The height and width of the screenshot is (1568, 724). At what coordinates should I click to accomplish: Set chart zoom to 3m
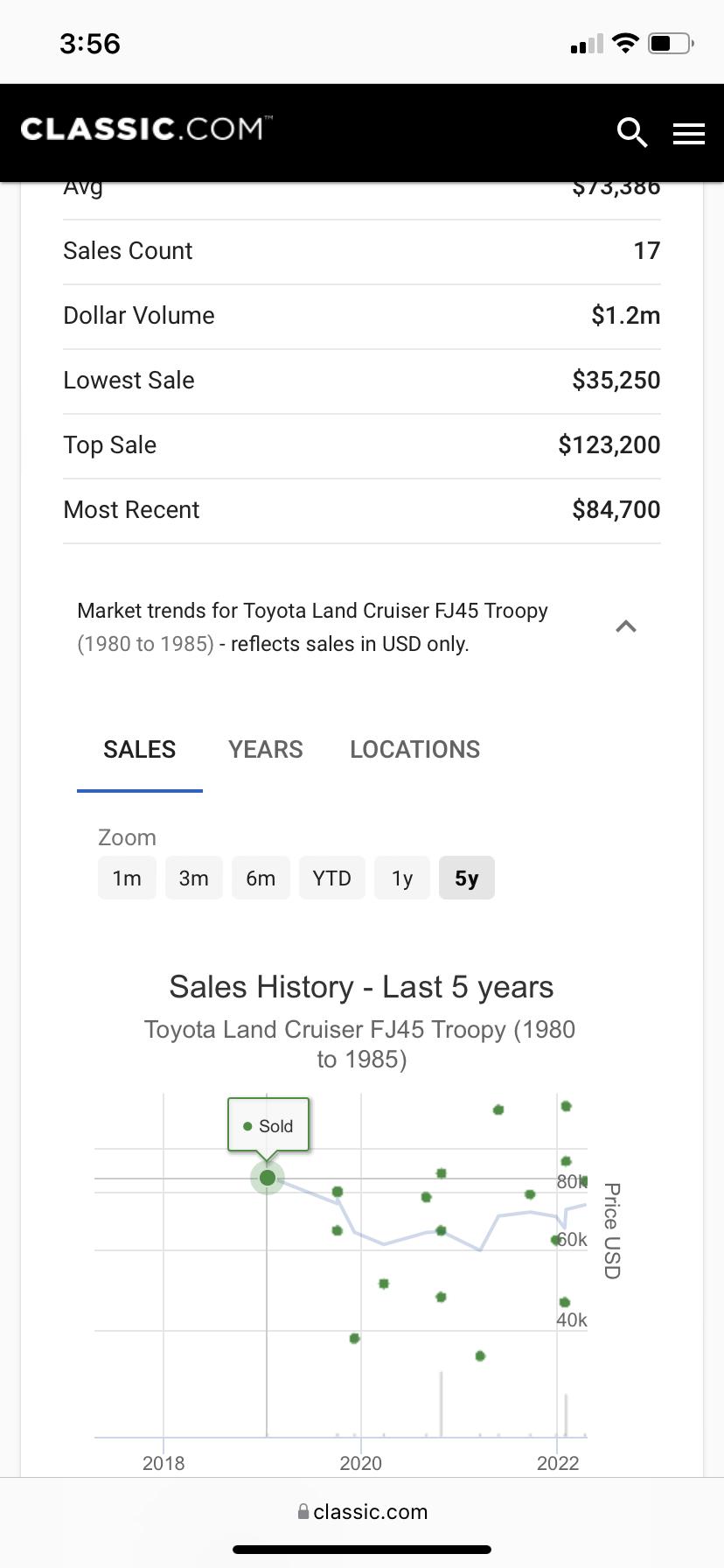[x=194, y=878]
